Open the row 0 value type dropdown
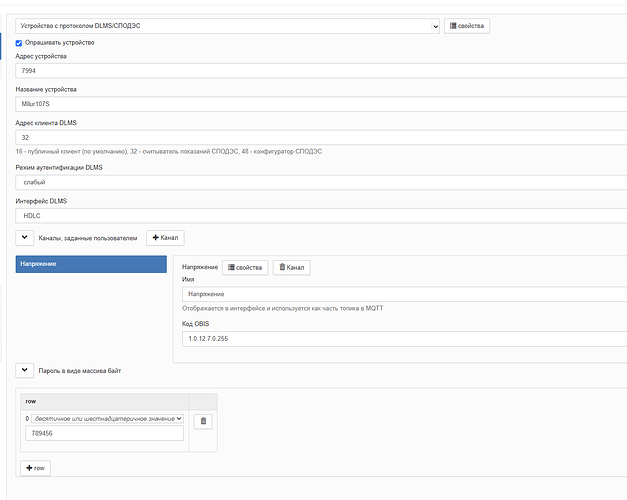 [108, 418]
